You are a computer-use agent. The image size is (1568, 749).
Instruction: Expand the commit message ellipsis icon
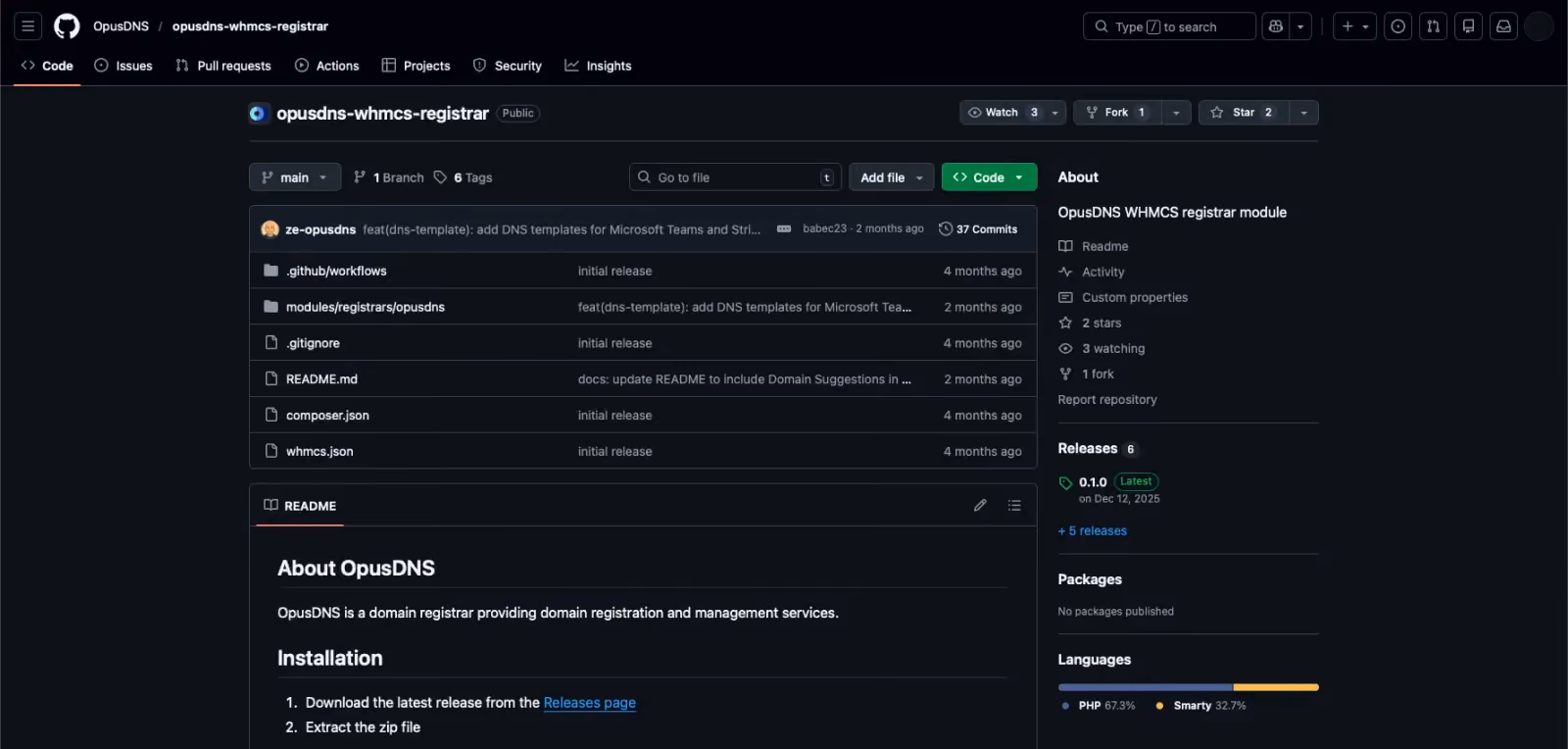point(784,229)
